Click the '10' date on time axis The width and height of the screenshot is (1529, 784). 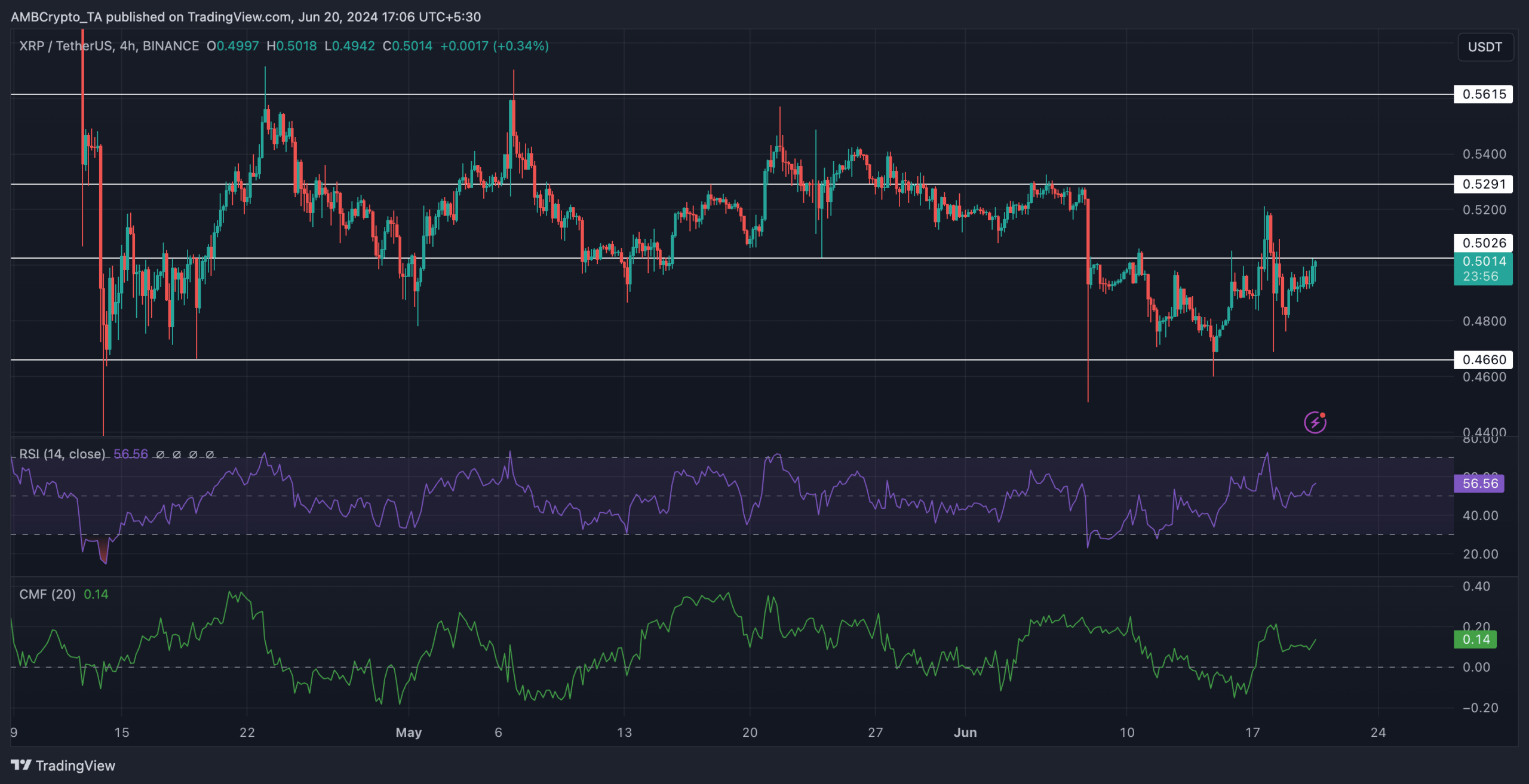click(x=1126, y=733)
